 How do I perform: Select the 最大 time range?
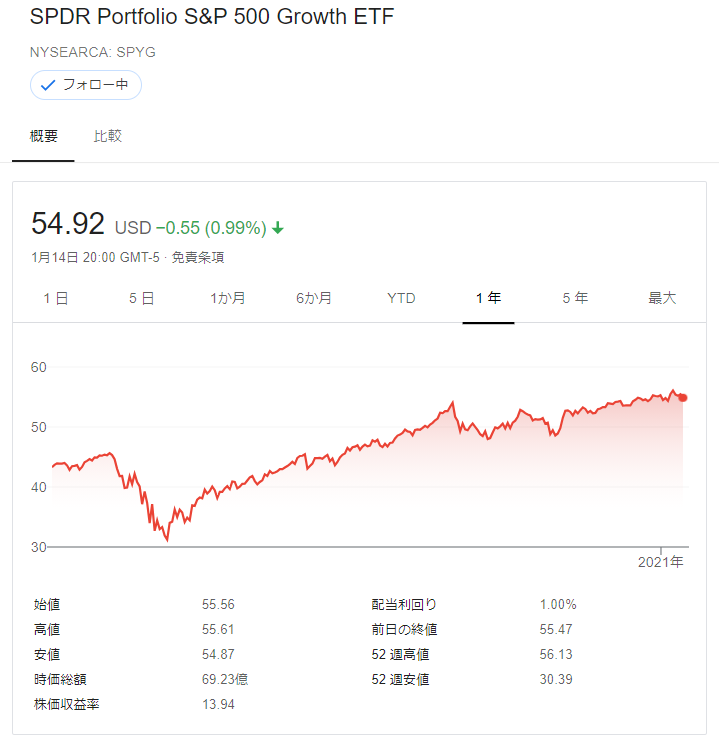pyautogui.click(x=662, y=298)
